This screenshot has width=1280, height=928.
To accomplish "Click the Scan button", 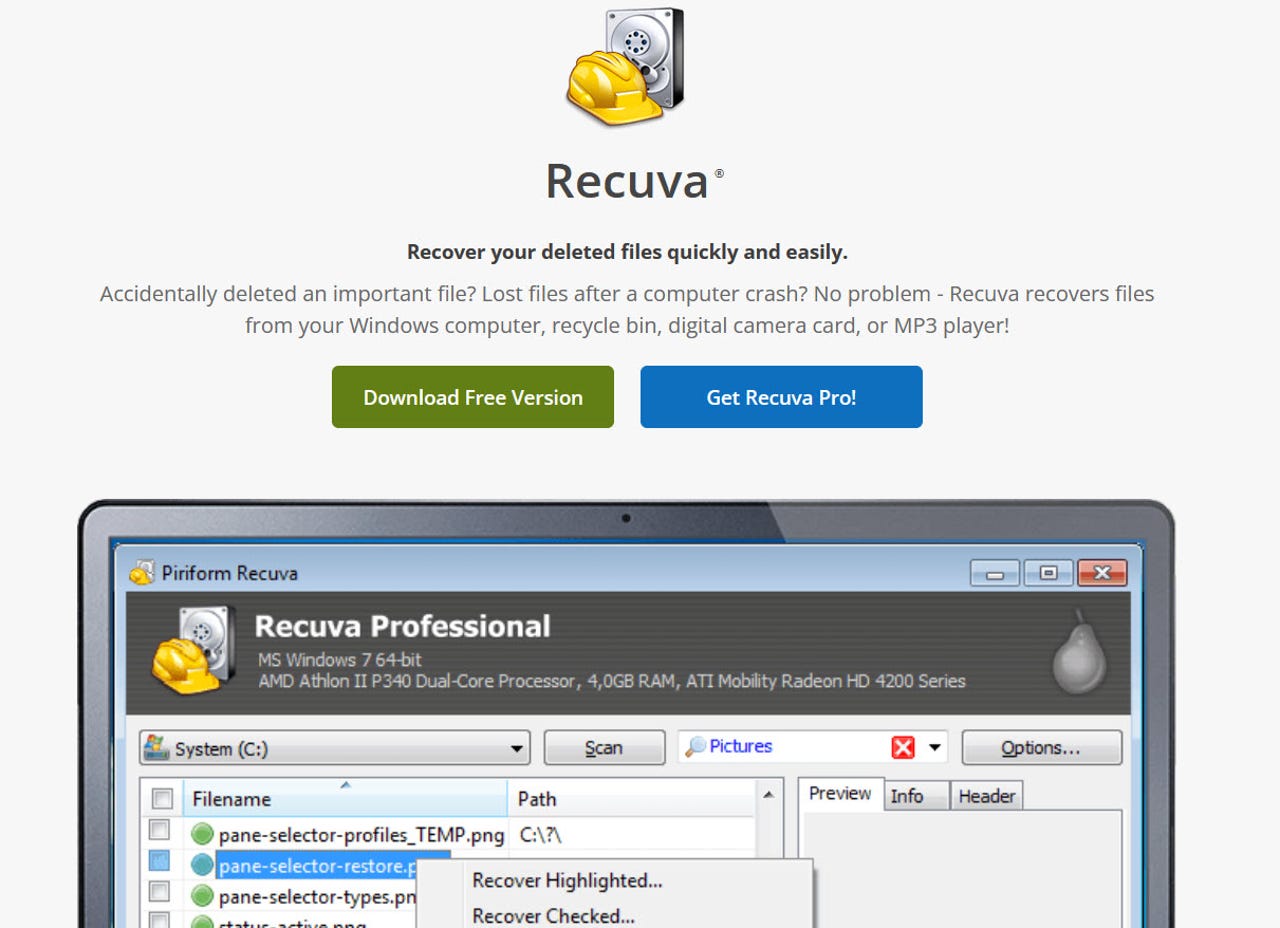I will pyautogui.click(x=604, y=748).
